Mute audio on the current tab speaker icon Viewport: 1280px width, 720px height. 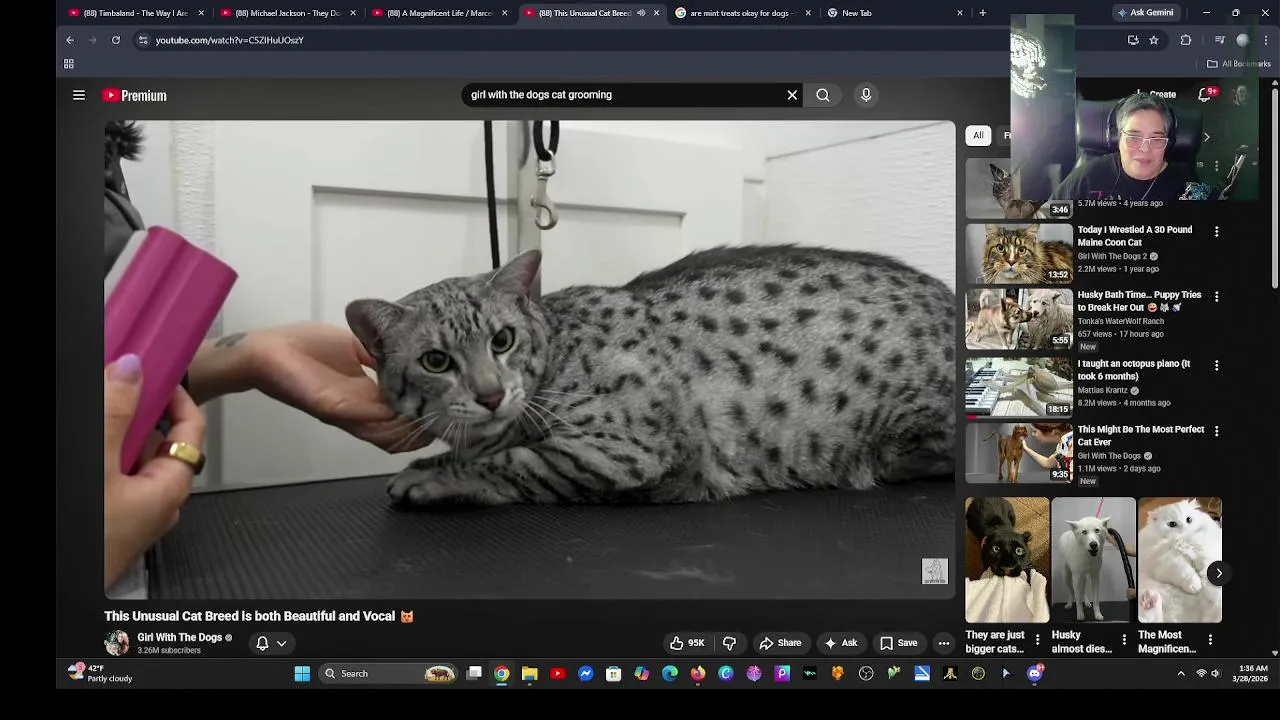pos(641,13)
